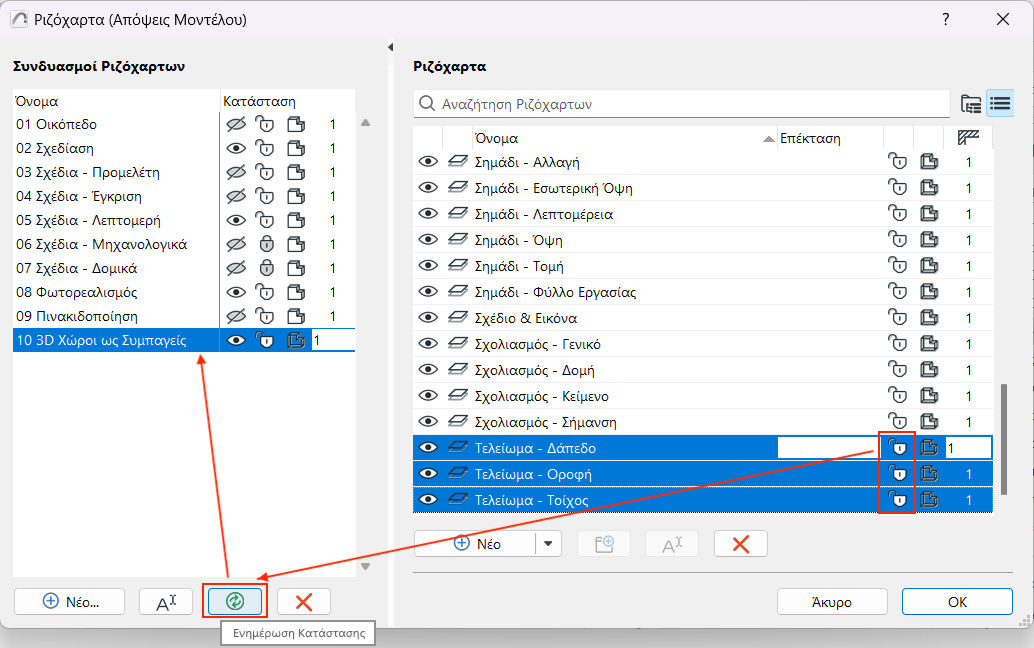Viewport: 1034px width, 648px height.
Task: Select layer Σχολιασμός - Σήμανση
Action: pyautogui.click(x=545, y=423)
